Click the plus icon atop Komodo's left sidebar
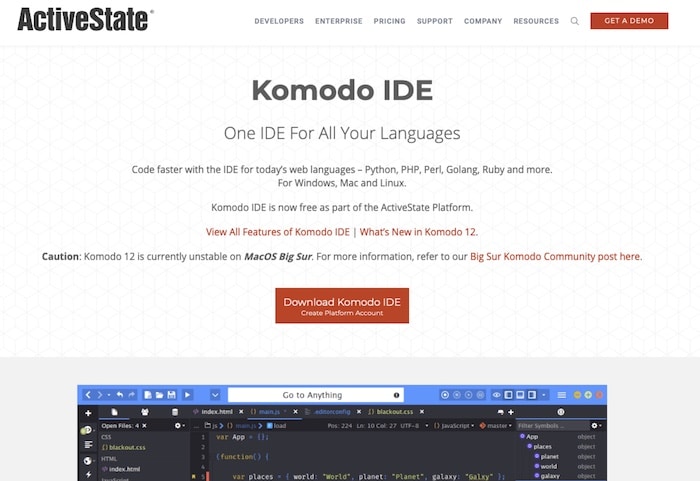700x481 pixels. (x=88, y=412)
